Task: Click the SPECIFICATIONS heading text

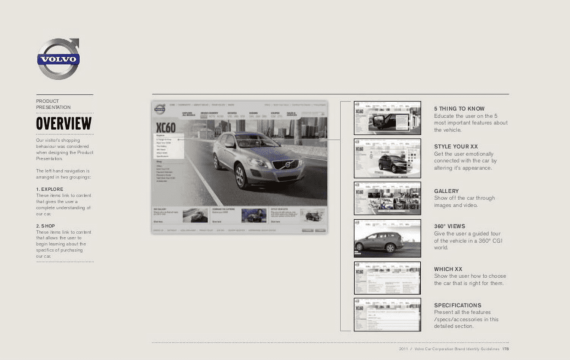Action: [x=457, y=305]
